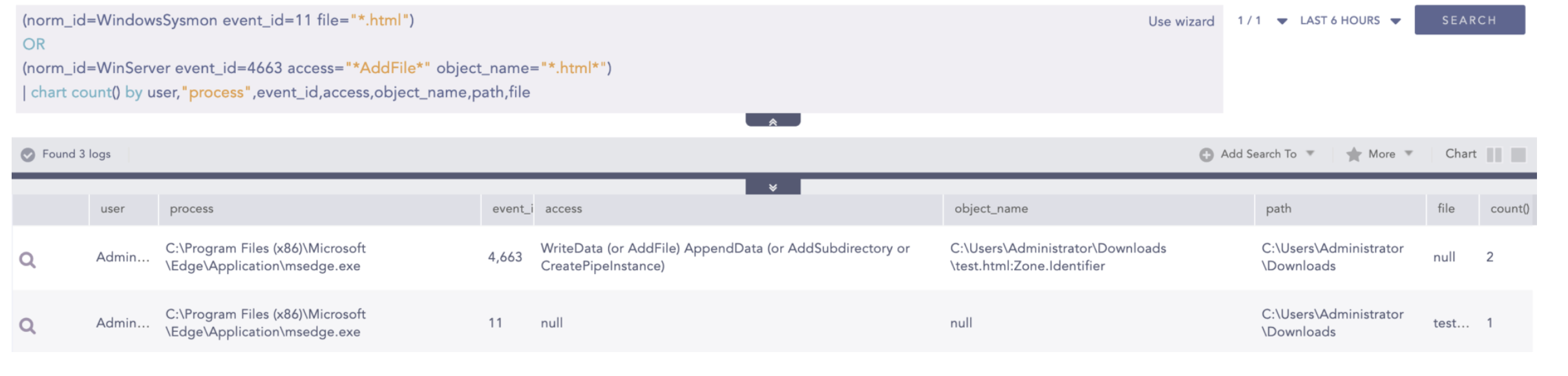The width and height of the screenshot is (1568, 376).
Task: Click the checkmark icon beside Found 3 logs
Action: [28, 154]
